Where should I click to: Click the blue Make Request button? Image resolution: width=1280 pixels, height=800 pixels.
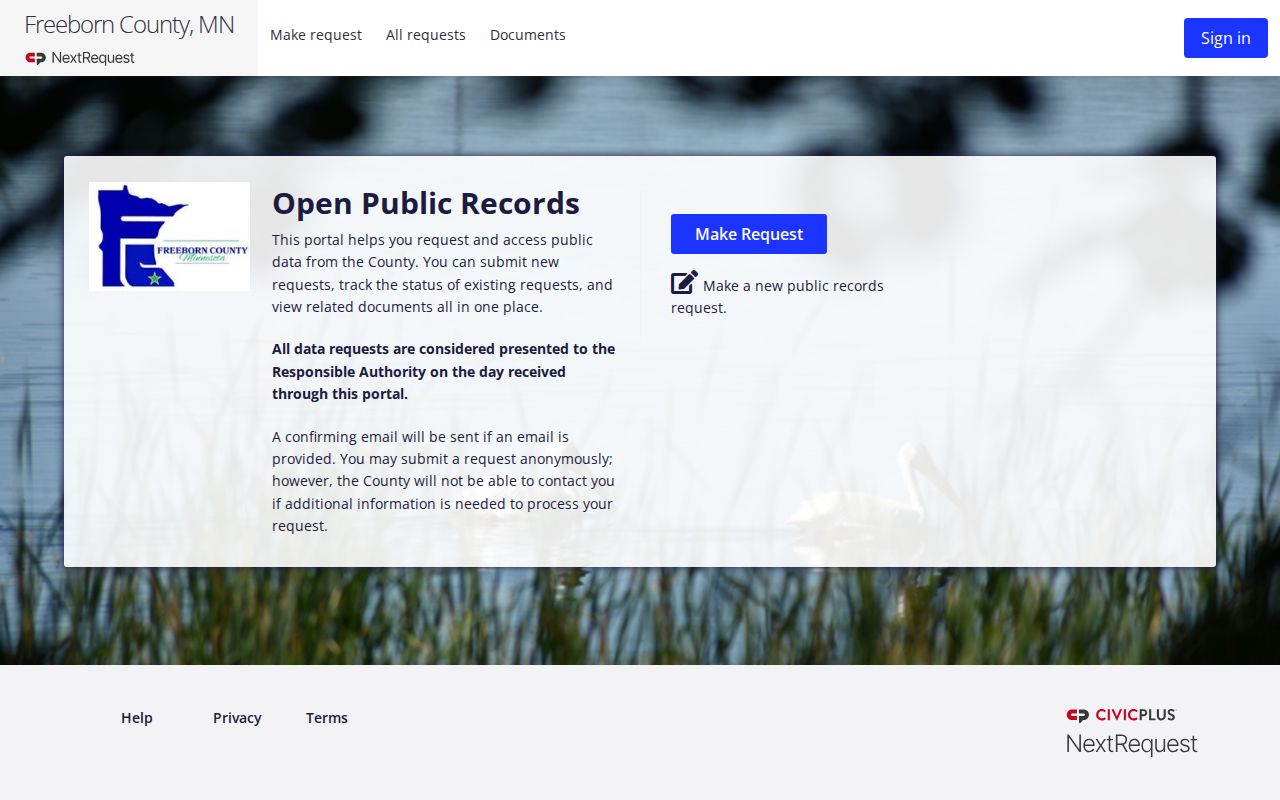pos(749,234)
